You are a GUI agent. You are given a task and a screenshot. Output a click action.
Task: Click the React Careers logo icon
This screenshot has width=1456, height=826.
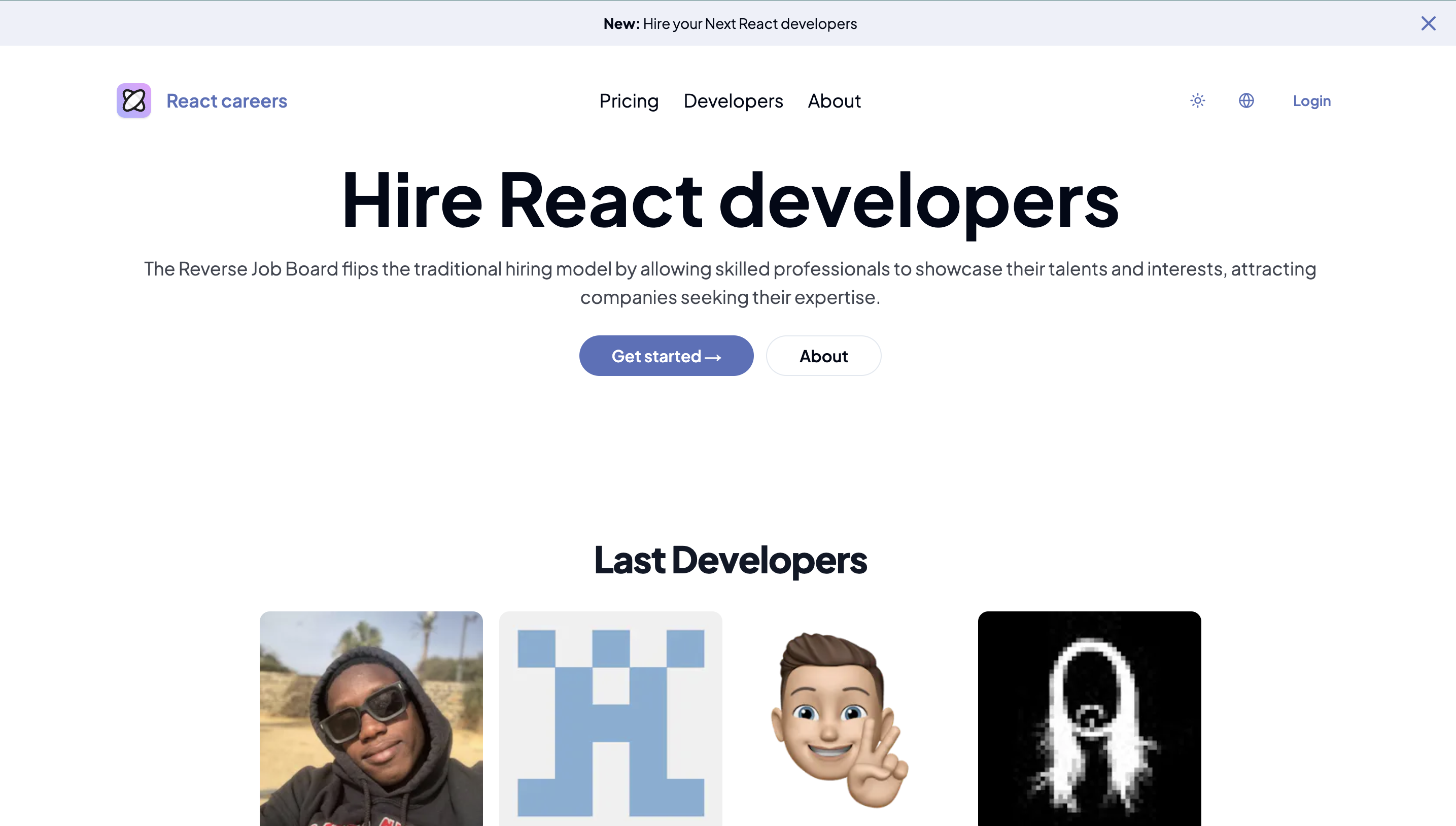click(x=133, y=100)
